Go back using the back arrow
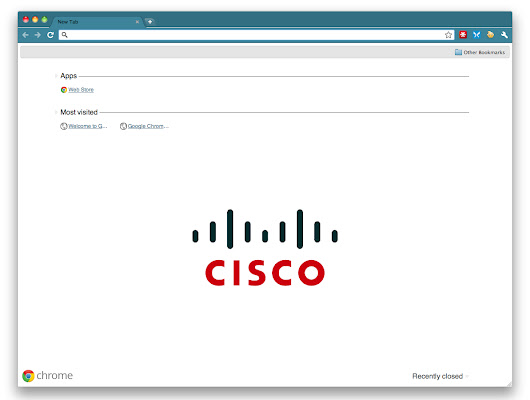 [25, 35]
